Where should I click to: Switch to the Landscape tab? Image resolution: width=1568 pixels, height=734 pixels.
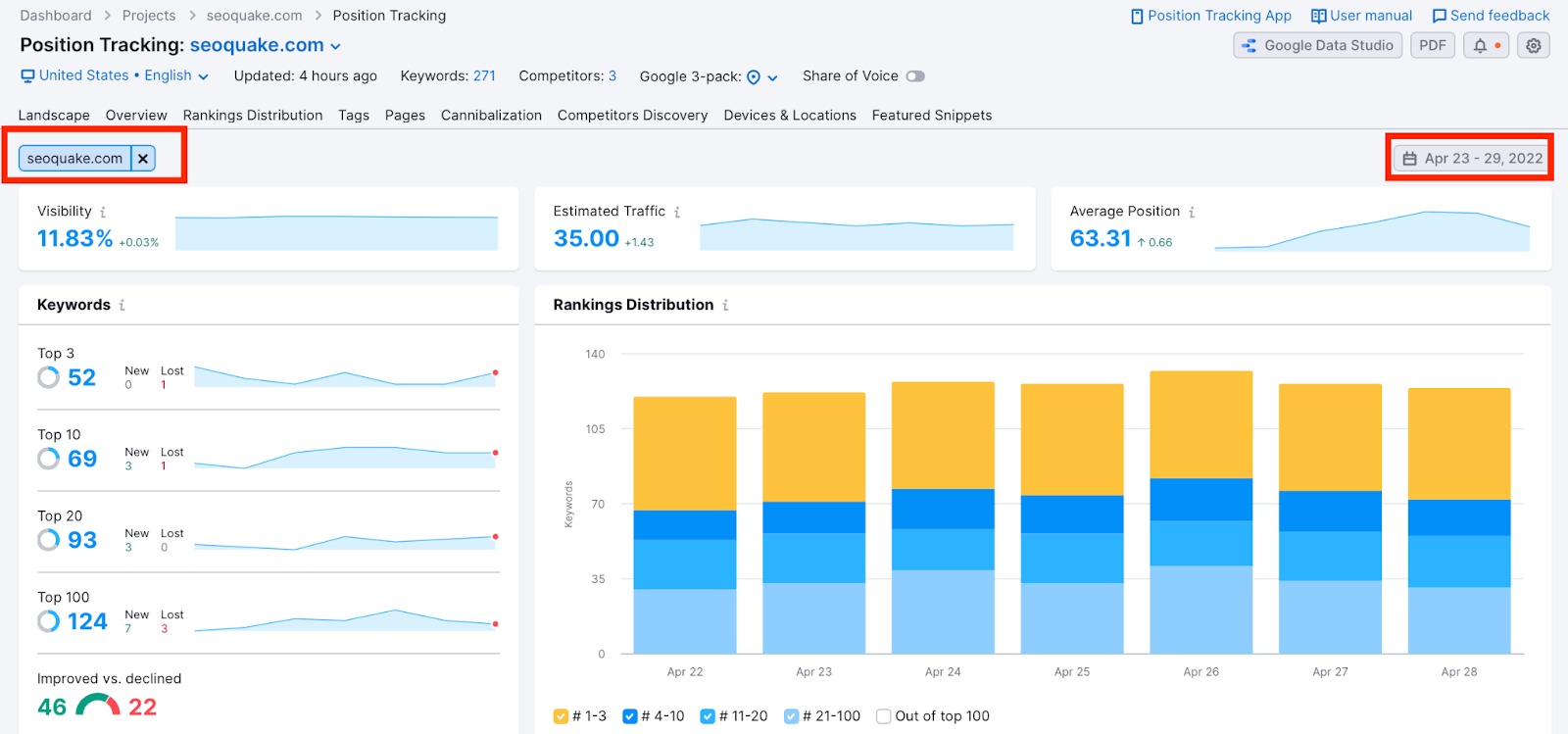(54, 116)
